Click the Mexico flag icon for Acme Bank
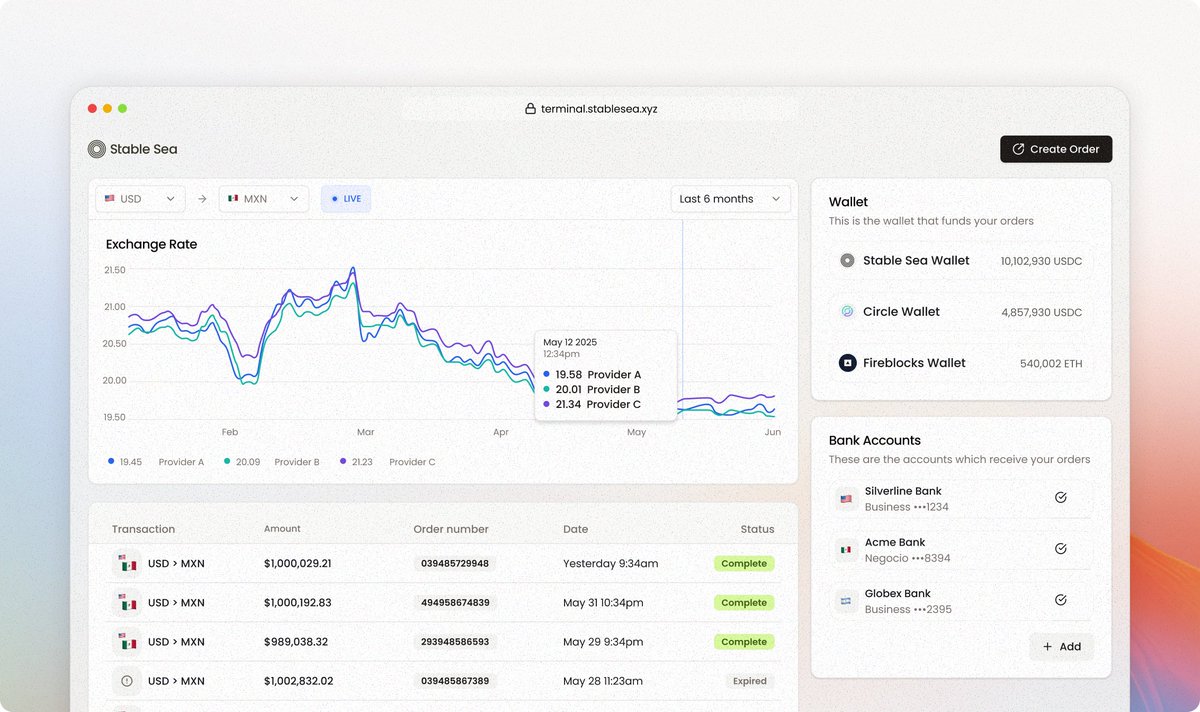 847,550
